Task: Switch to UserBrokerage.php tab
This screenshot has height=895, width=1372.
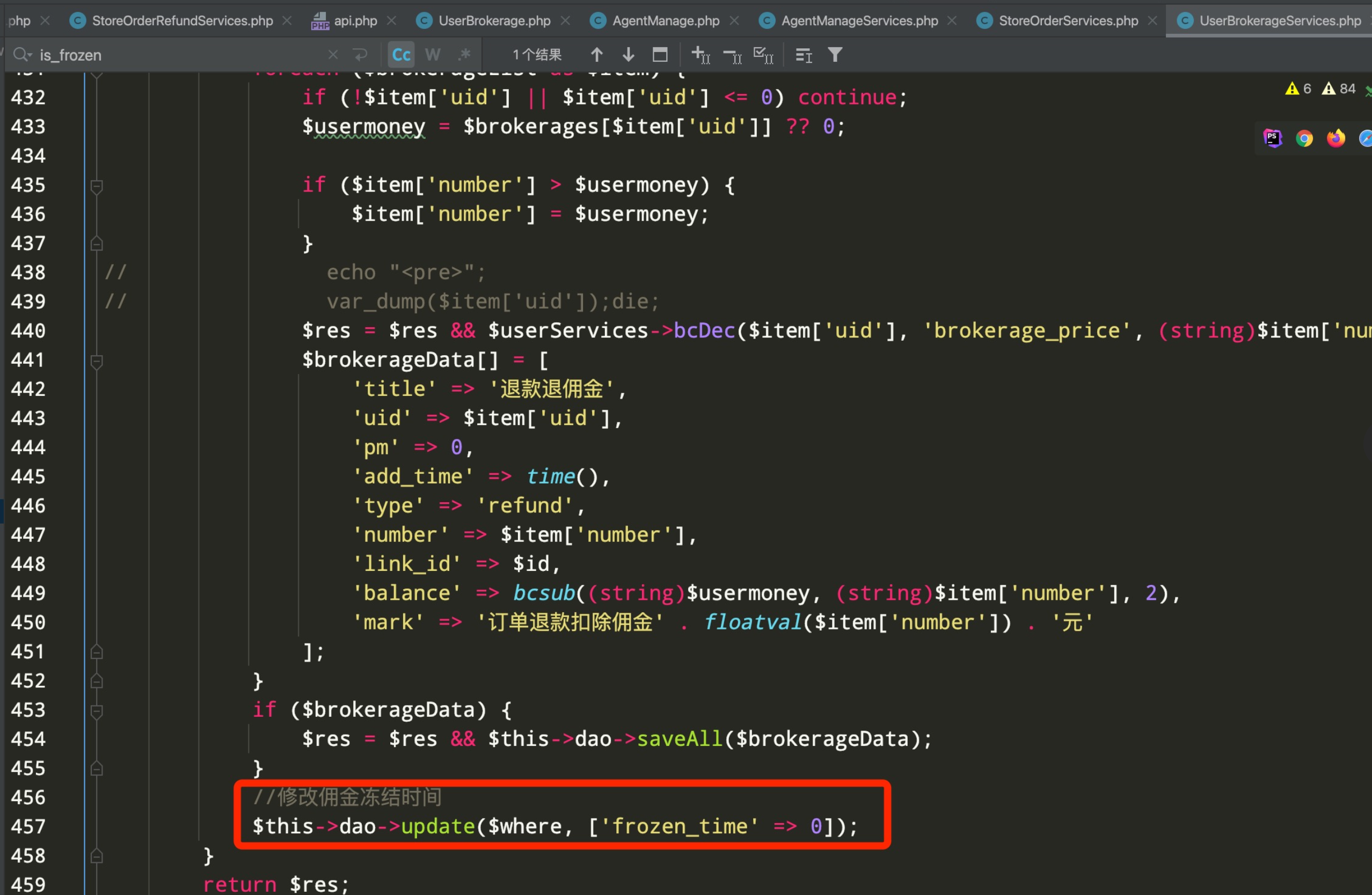Action: [x=494, y=21]
